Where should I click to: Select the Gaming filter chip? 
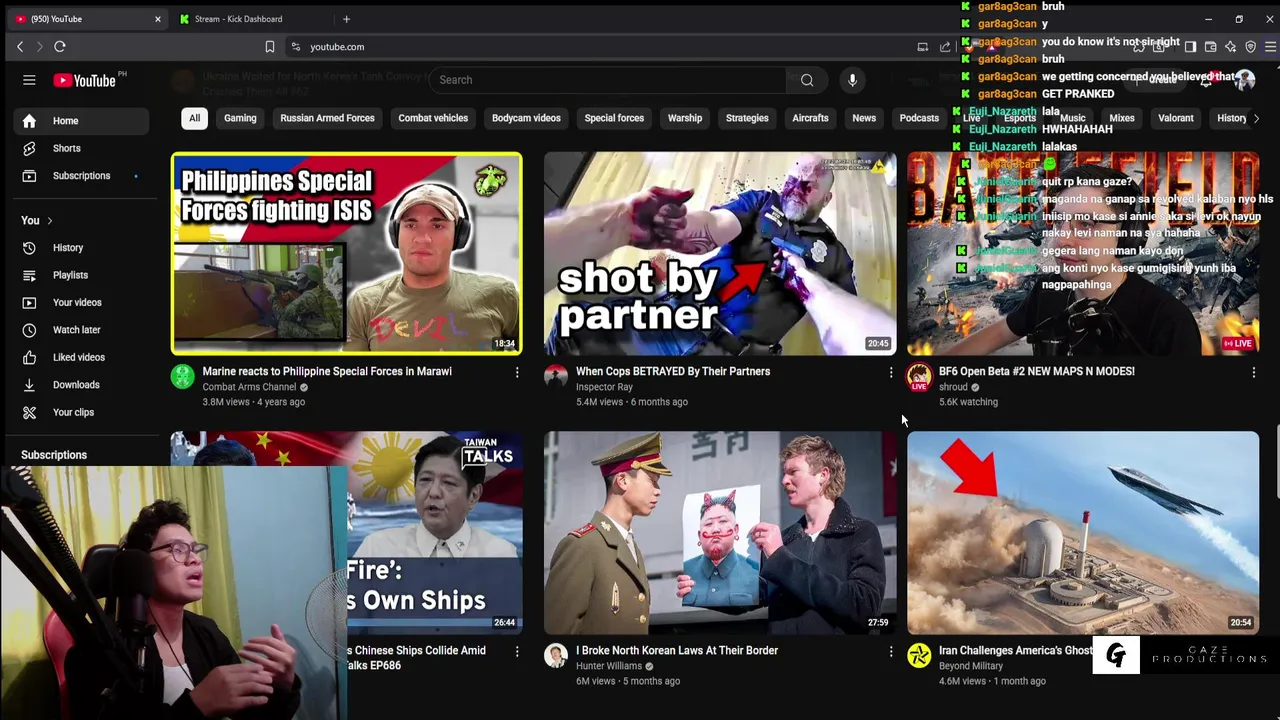pos(240,118)
